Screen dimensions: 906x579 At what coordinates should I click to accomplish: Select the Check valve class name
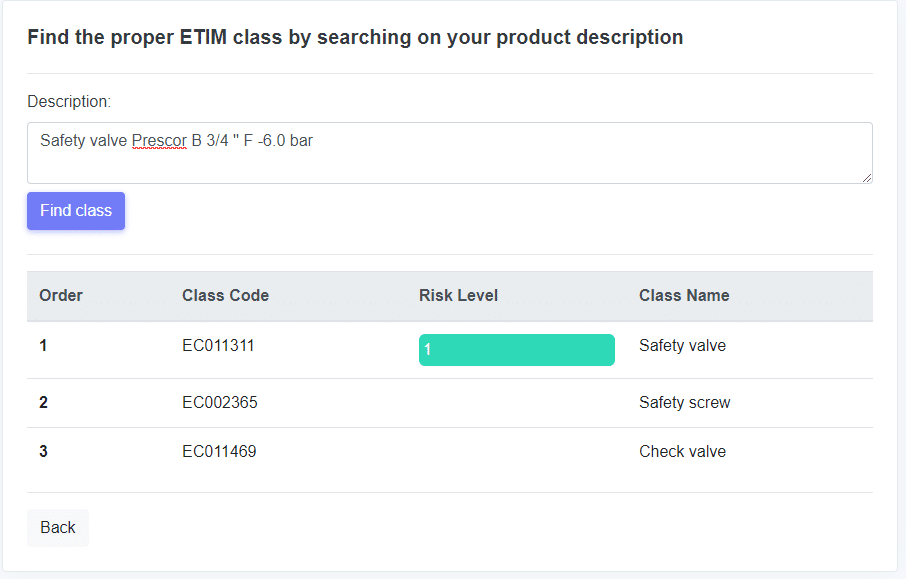(x=682, y=451)
